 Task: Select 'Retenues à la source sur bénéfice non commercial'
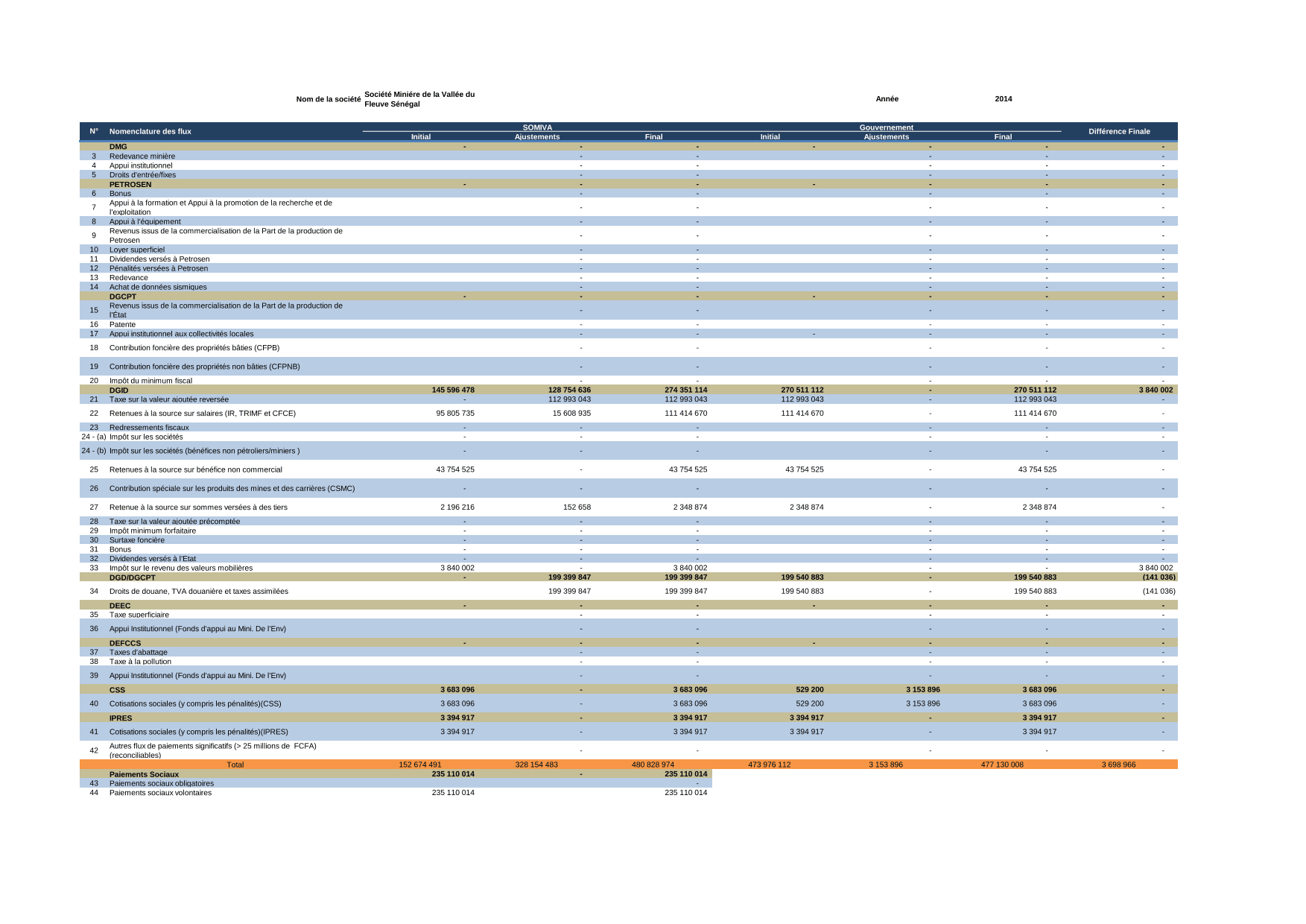(x=196, y=470)
